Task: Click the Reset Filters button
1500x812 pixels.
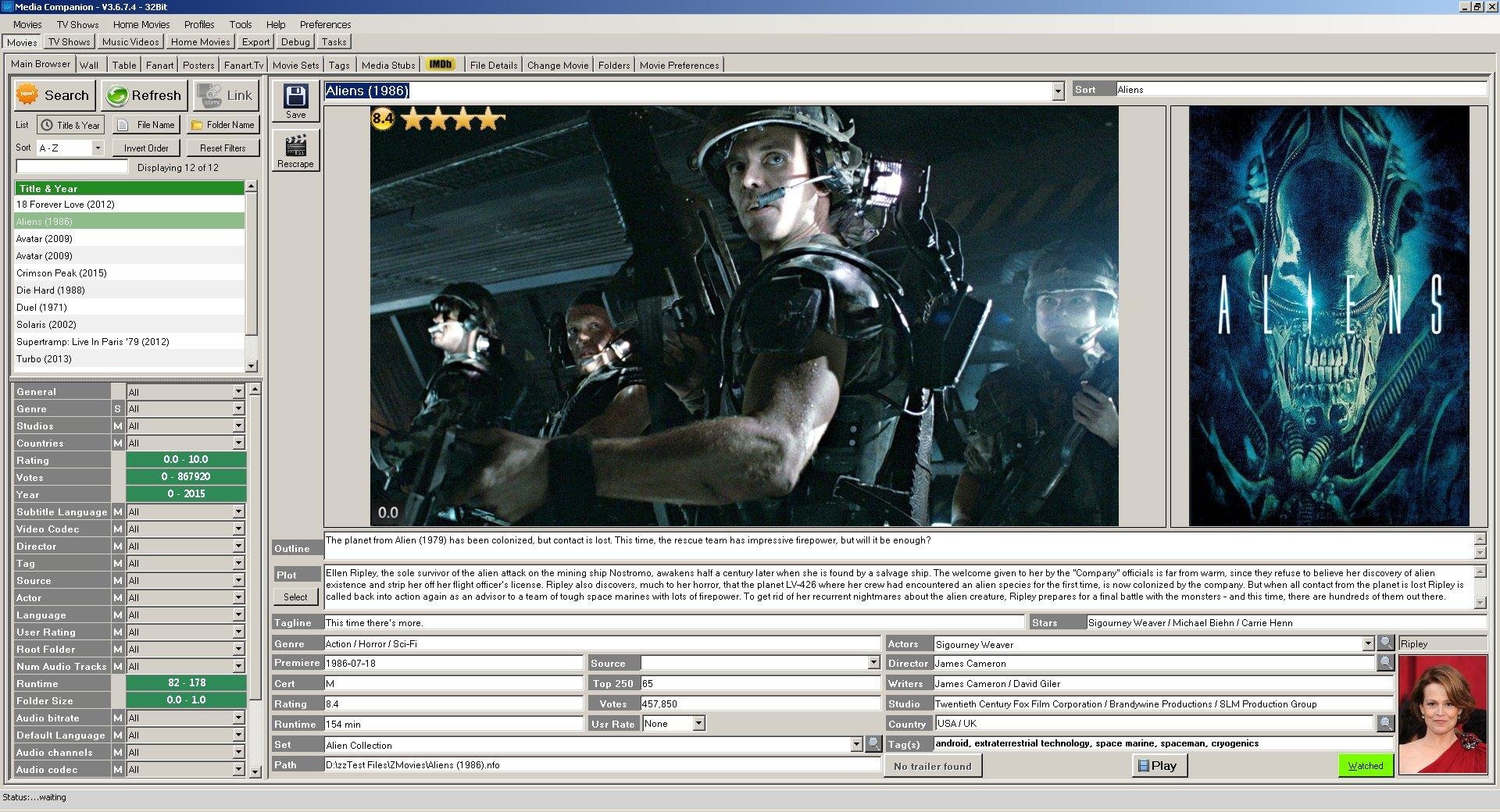Action: click(x=223, y=148)
